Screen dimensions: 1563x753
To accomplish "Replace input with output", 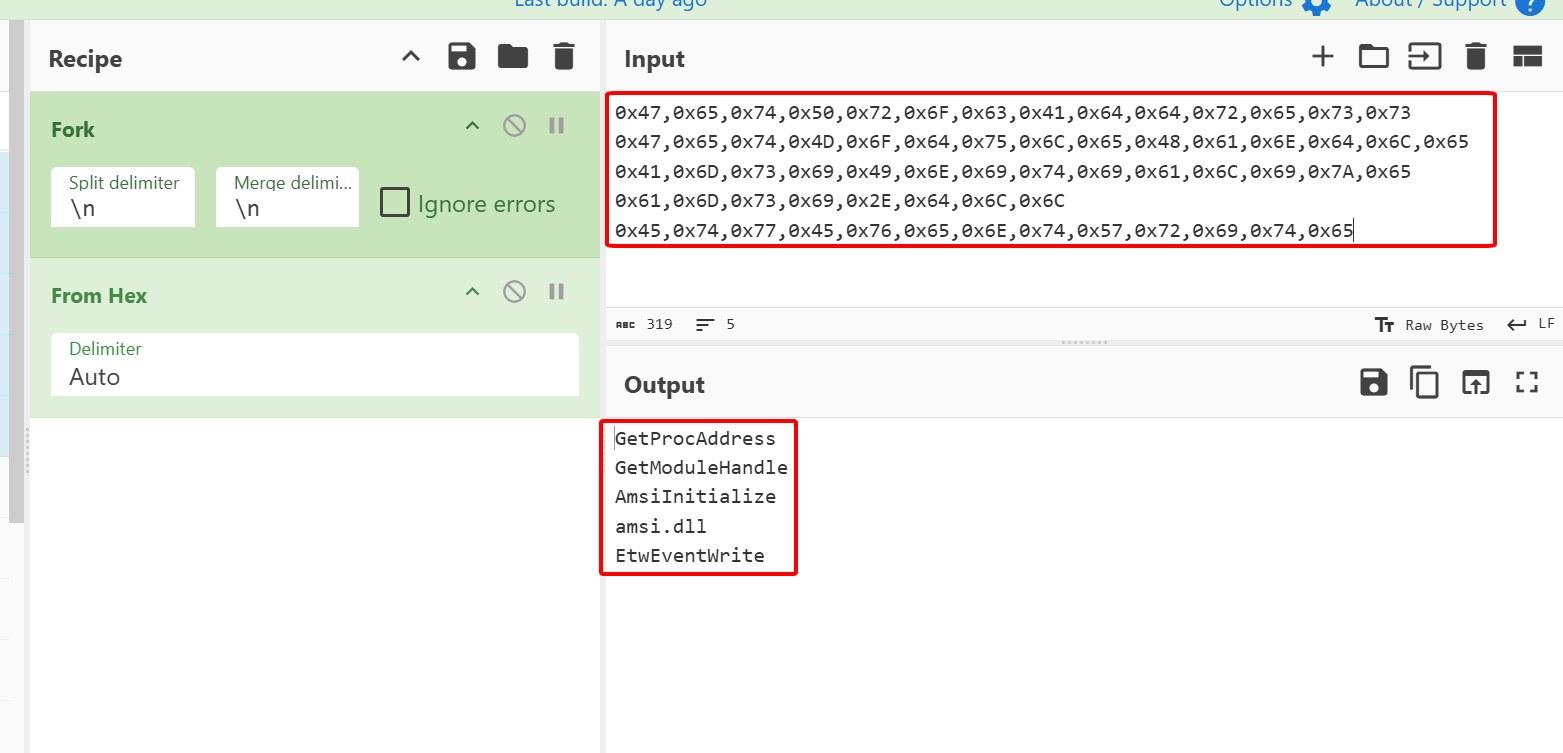I will pos(1476,382).
